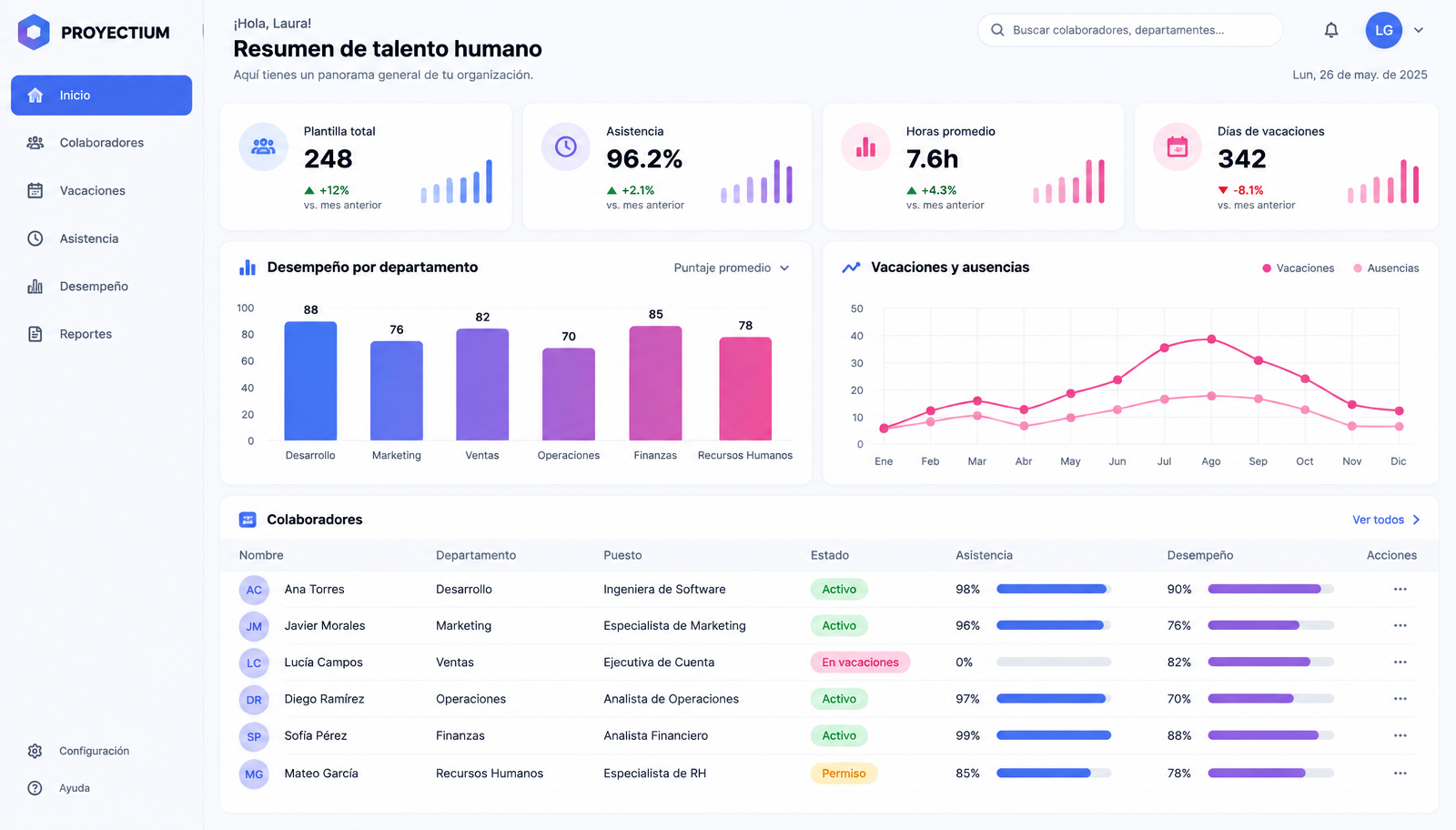Expand the Puntaje promedio dropdown
The width and height of the screenshot is (1456, 830).
tap(732, 268)
